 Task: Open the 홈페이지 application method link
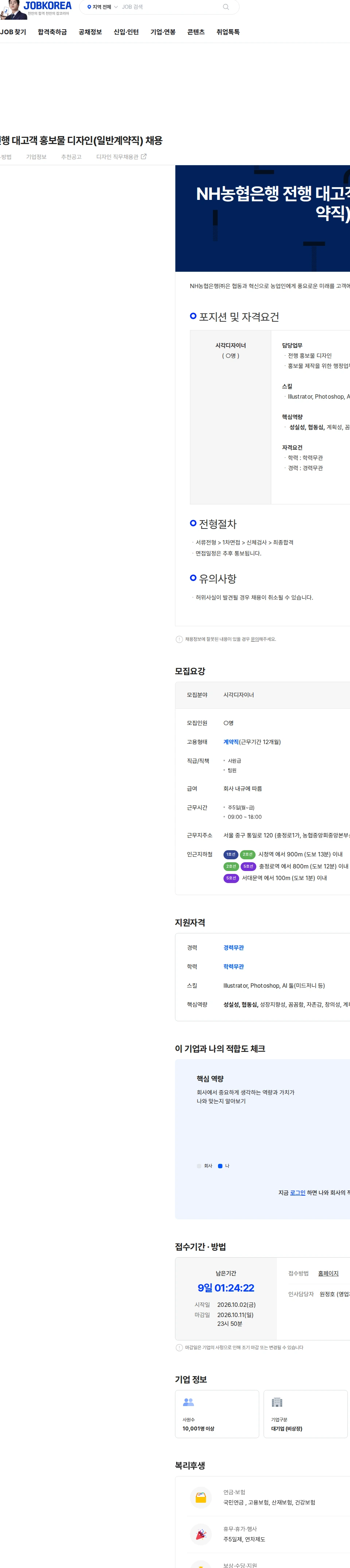coord(329,1273)
